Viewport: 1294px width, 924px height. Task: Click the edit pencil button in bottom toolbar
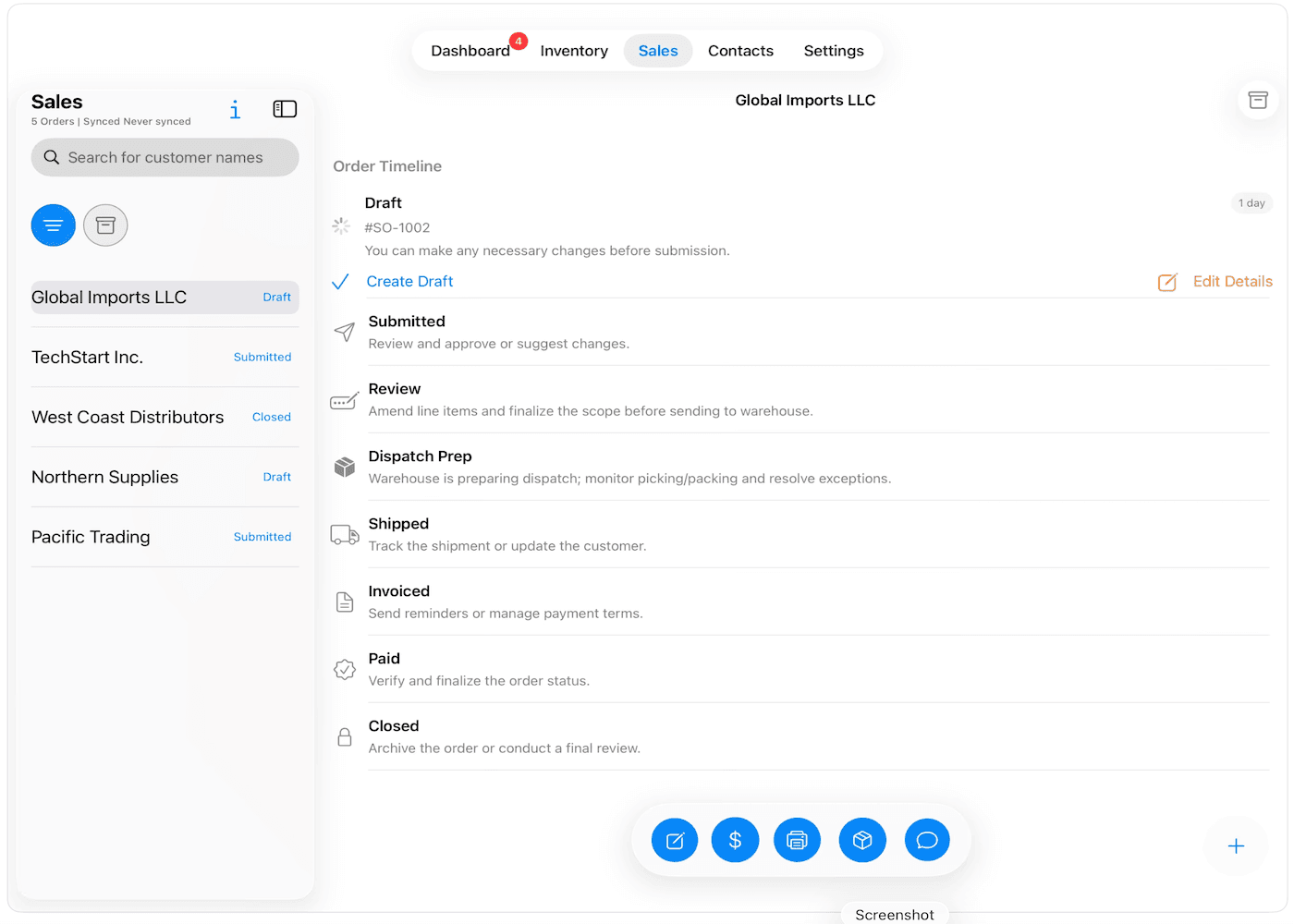tap(675, 840)
